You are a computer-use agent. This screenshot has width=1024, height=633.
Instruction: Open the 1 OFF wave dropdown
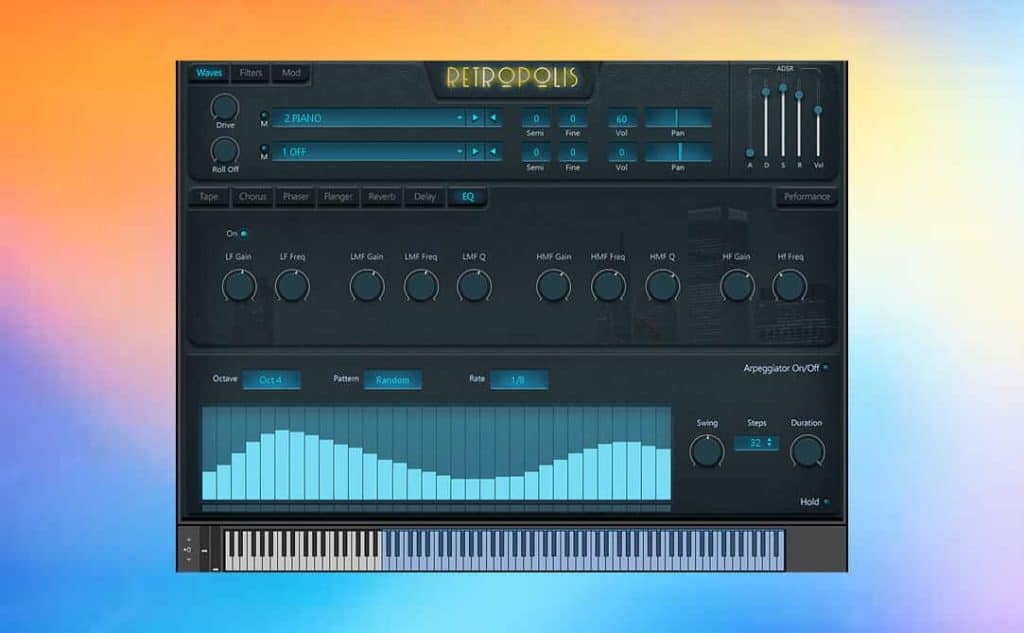point(368,152)
